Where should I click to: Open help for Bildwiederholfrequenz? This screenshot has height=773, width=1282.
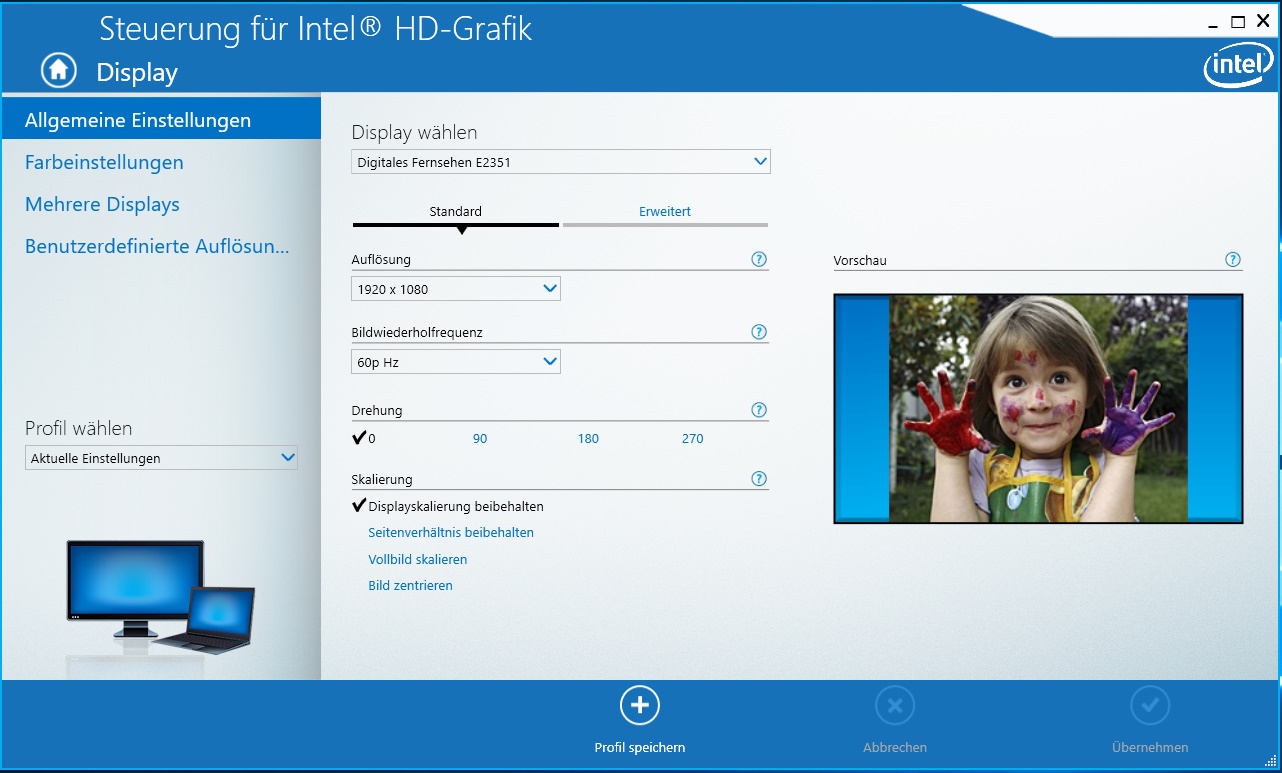coord(759,332)
